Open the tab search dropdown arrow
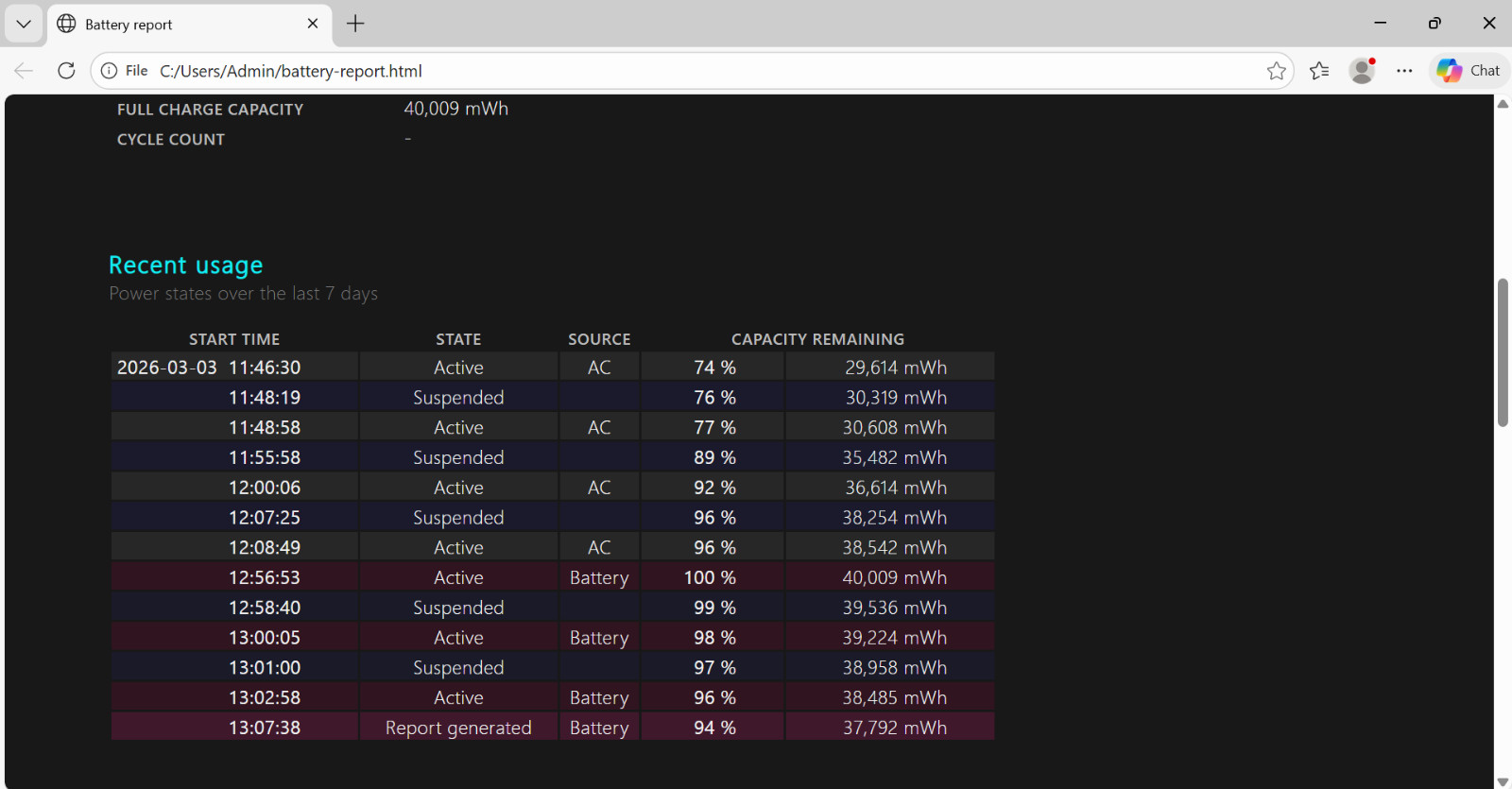 [x=24, y=24]
